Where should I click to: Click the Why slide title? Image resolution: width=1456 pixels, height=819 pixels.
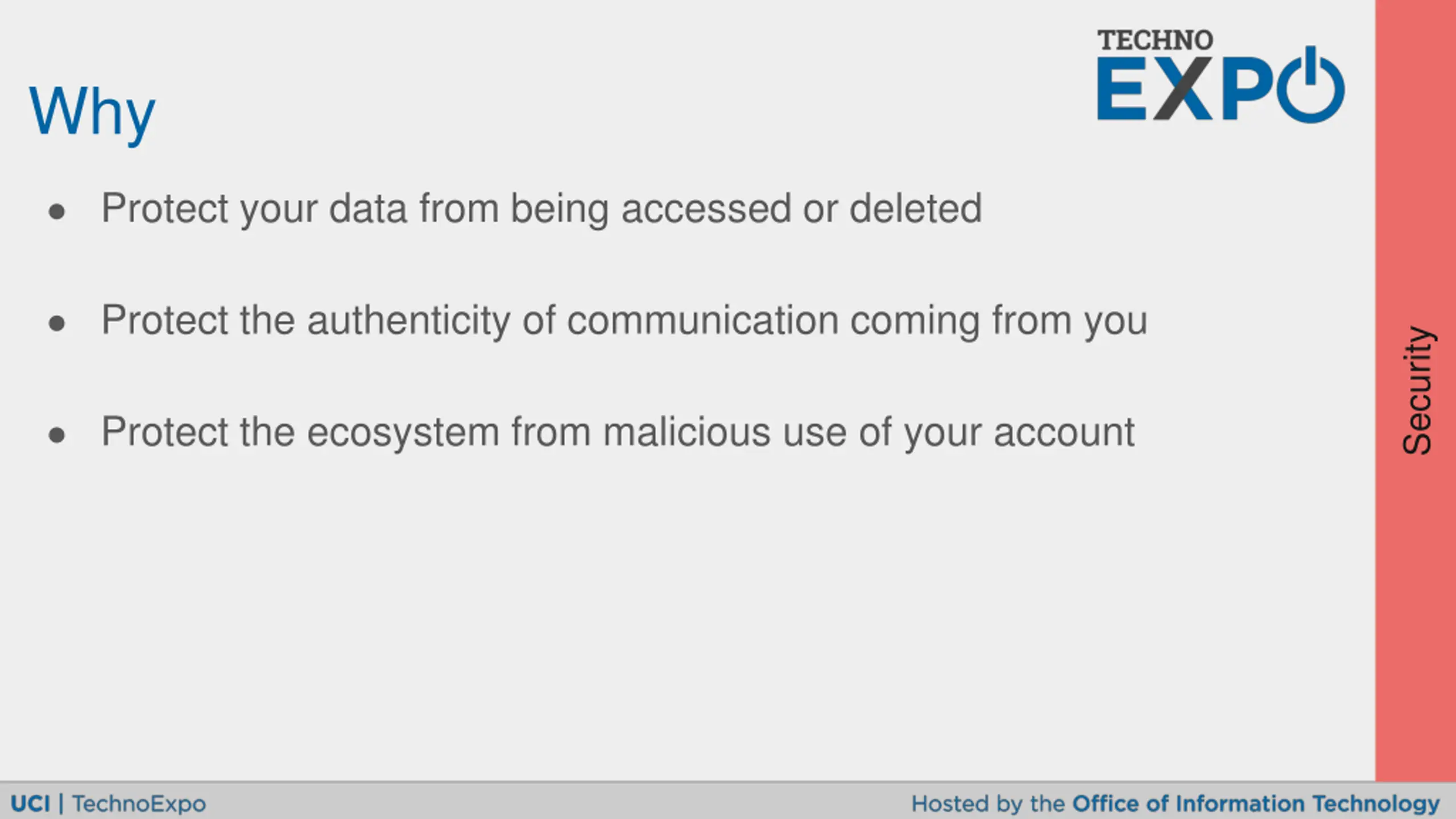click(92, 113)
